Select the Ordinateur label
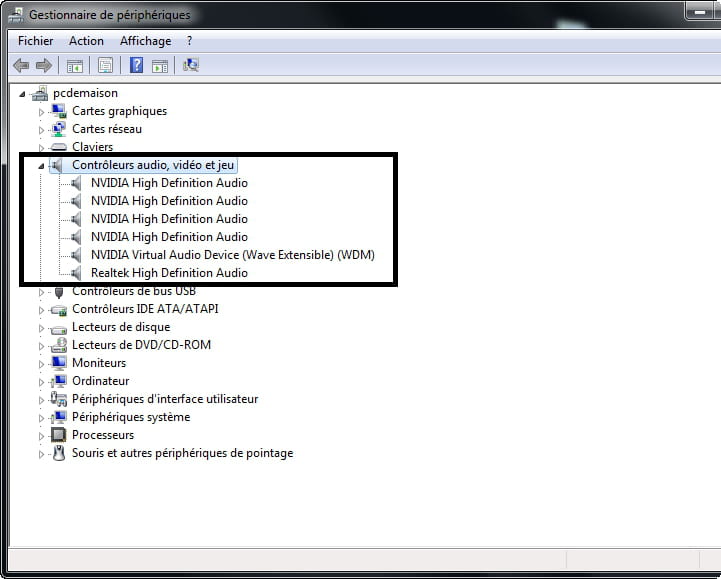721x579 pixels. click(101, 381)
